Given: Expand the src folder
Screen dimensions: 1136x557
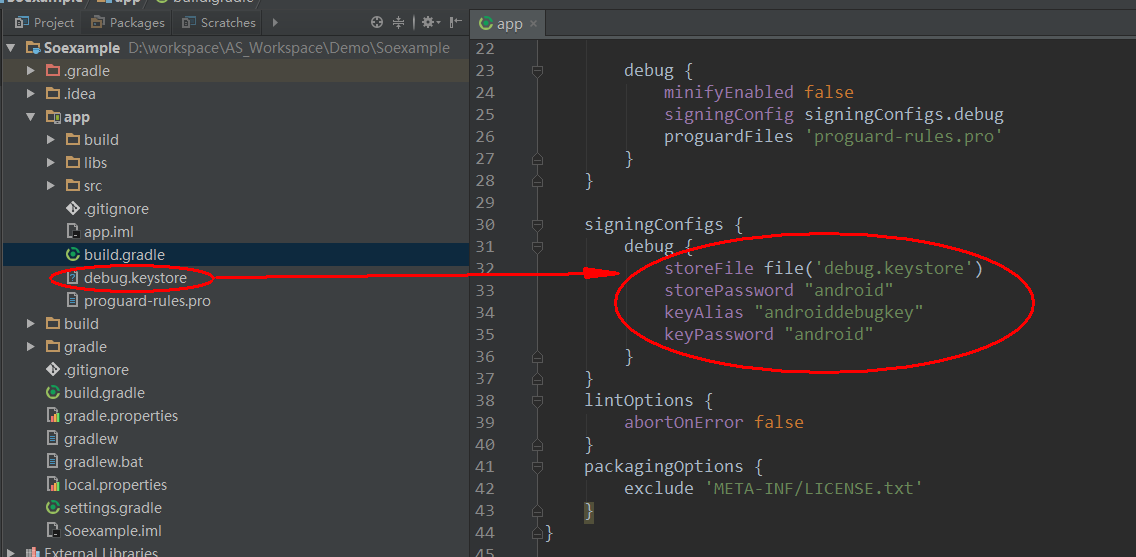Looking at the screenshot, I should coord(51,186).
